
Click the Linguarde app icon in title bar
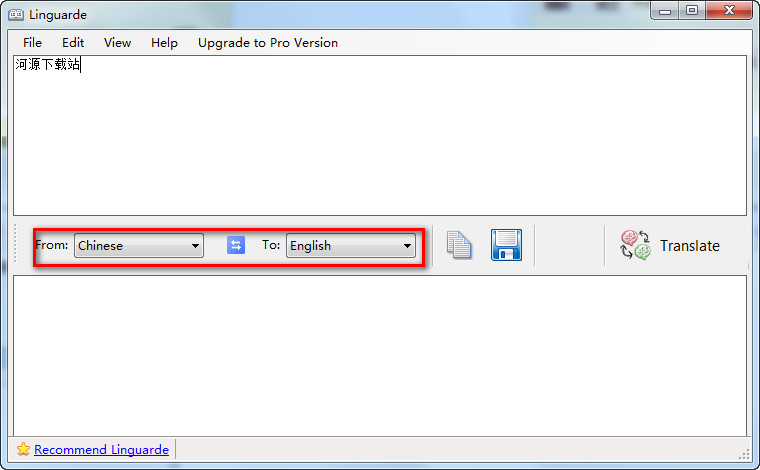[x=16, y=15]
